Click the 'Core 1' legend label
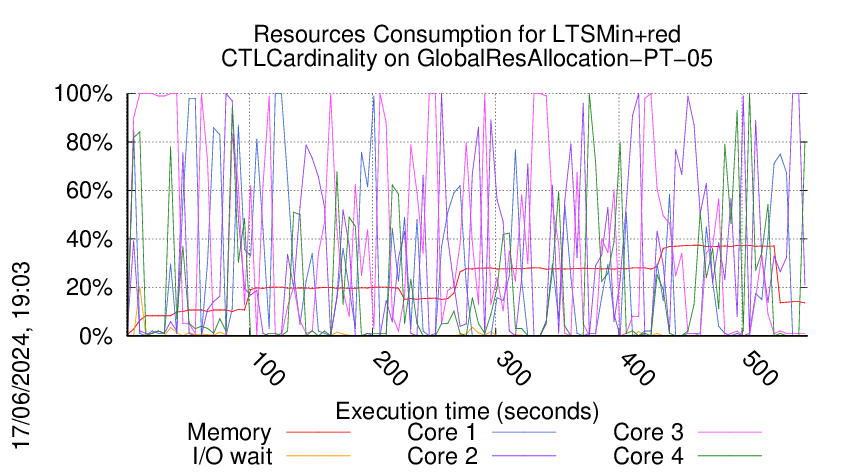Viewport: 850px width, 475px height. (442, 432)
